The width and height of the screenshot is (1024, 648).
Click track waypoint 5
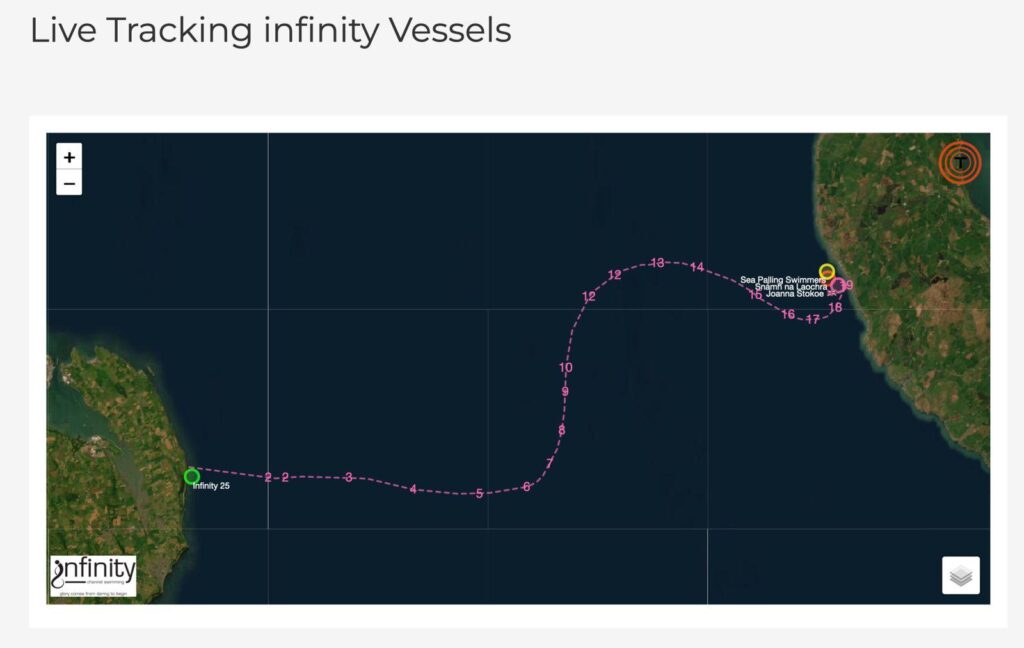(479, 494)
